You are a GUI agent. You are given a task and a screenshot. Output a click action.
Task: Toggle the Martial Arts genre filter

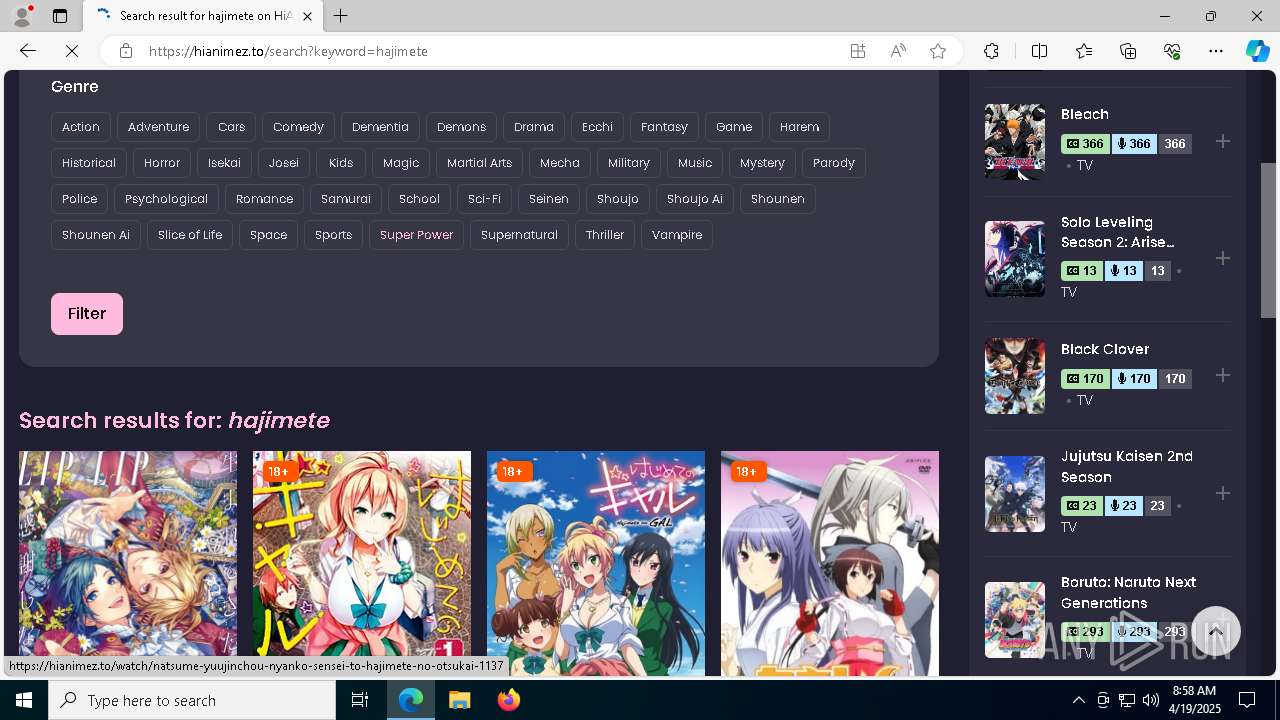[x=479, y=163]
